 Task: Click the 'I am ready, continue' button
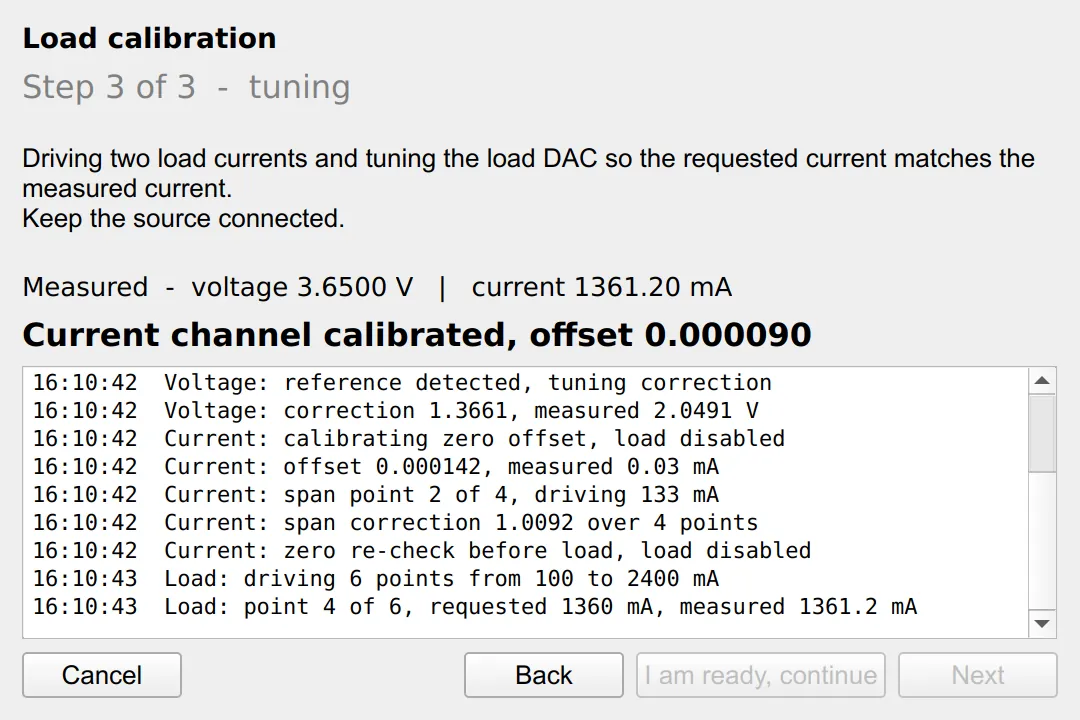click(x=760, y=675)
